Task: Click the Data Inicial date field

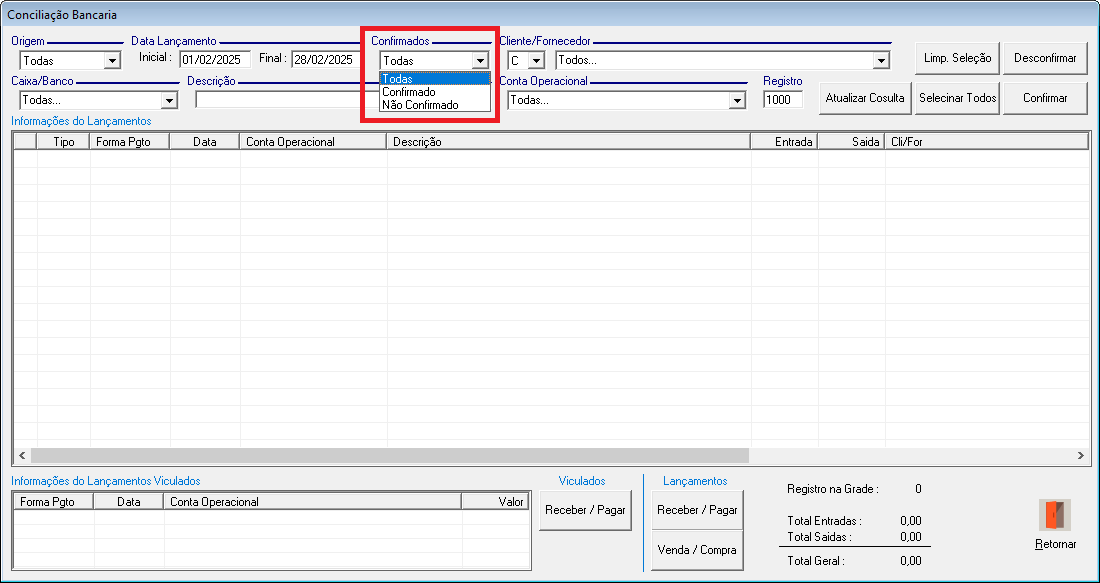Action: (x=216, y=59)
